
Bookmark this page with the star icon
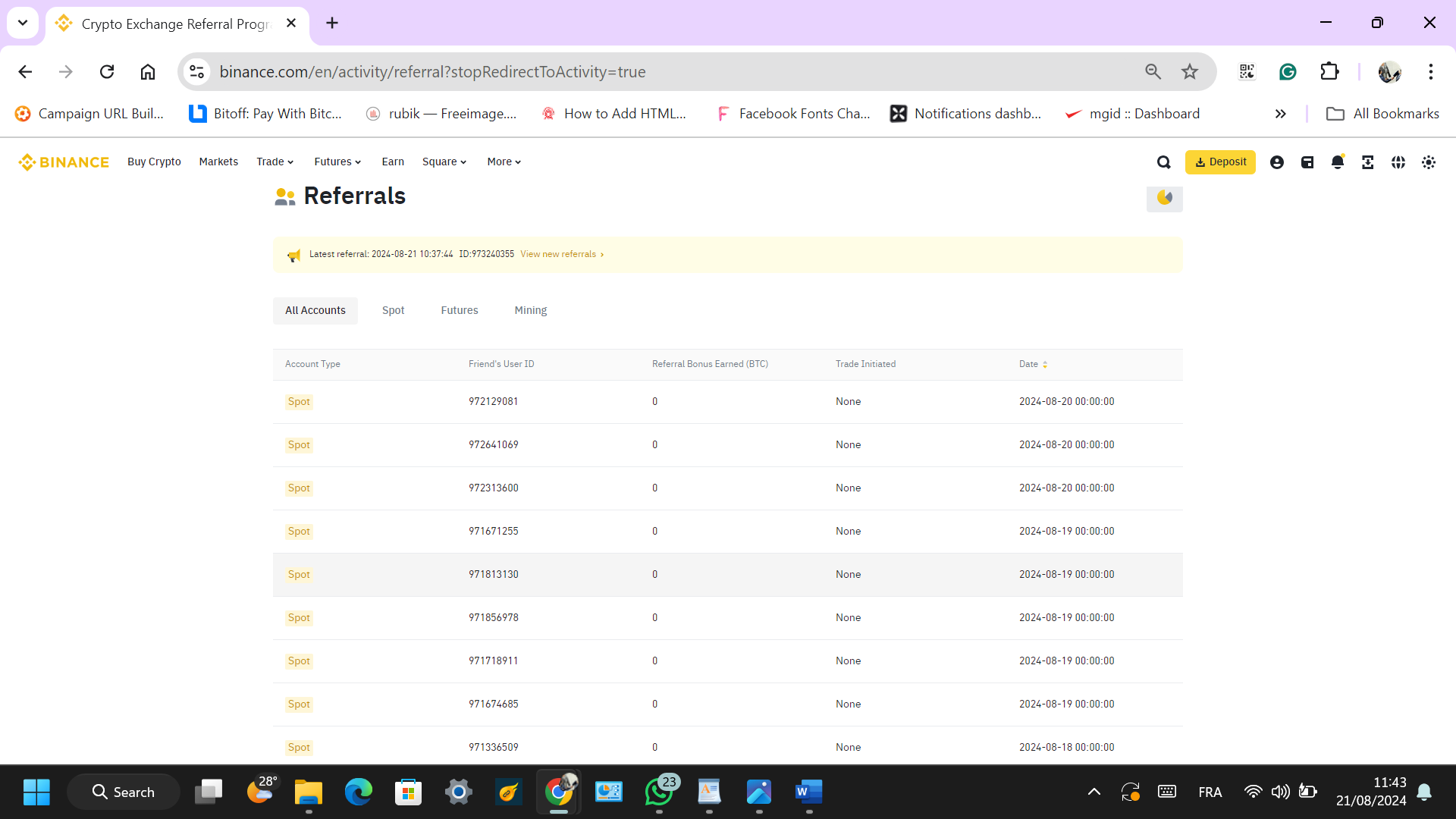1190,72
